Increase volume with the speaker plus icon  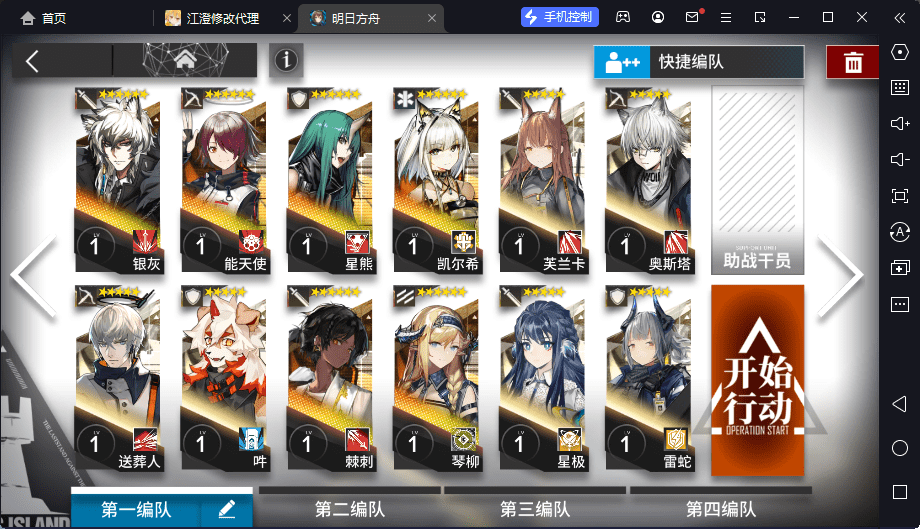tap(899, 124)
